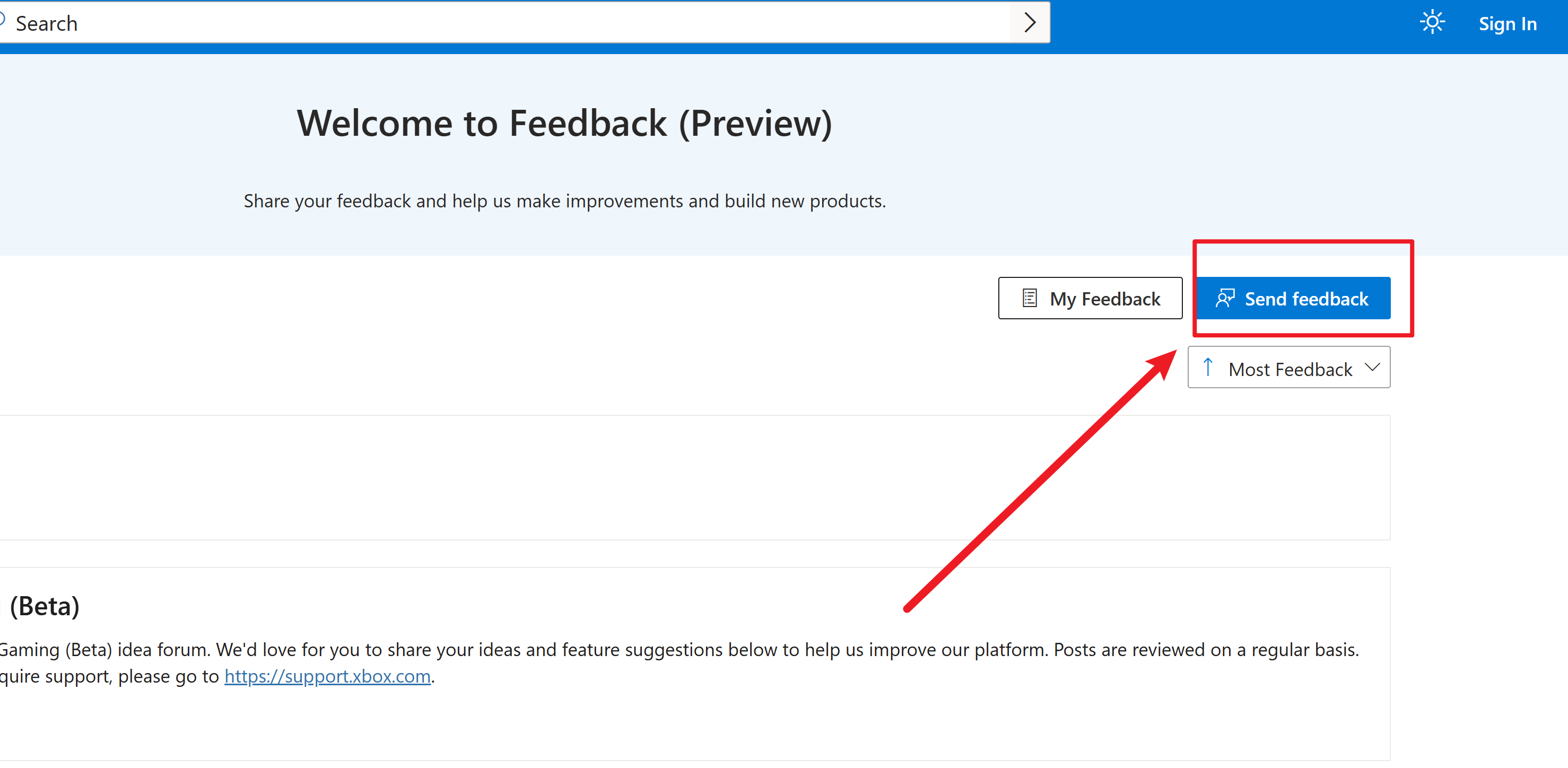Click the Sign In link
1568x768 pixels.
pos(1507,24)
